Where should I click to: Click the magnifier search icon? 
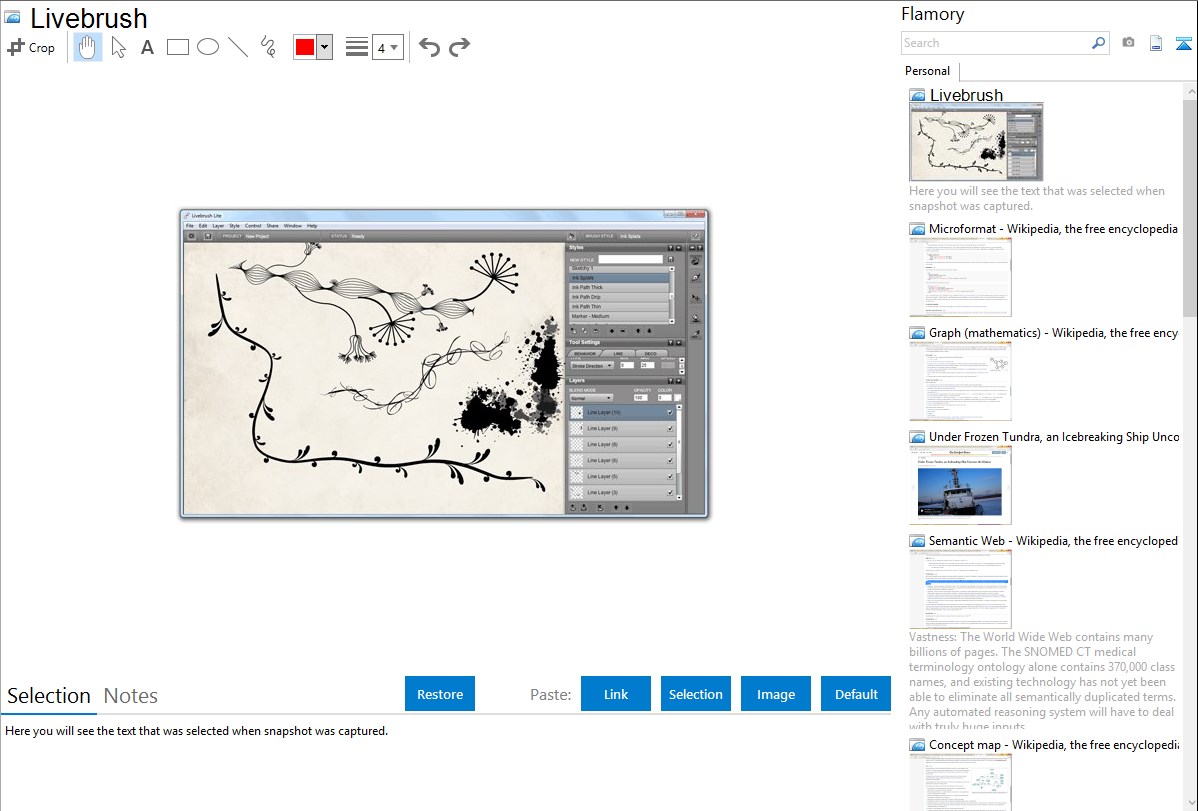[x=1098, y=43]
